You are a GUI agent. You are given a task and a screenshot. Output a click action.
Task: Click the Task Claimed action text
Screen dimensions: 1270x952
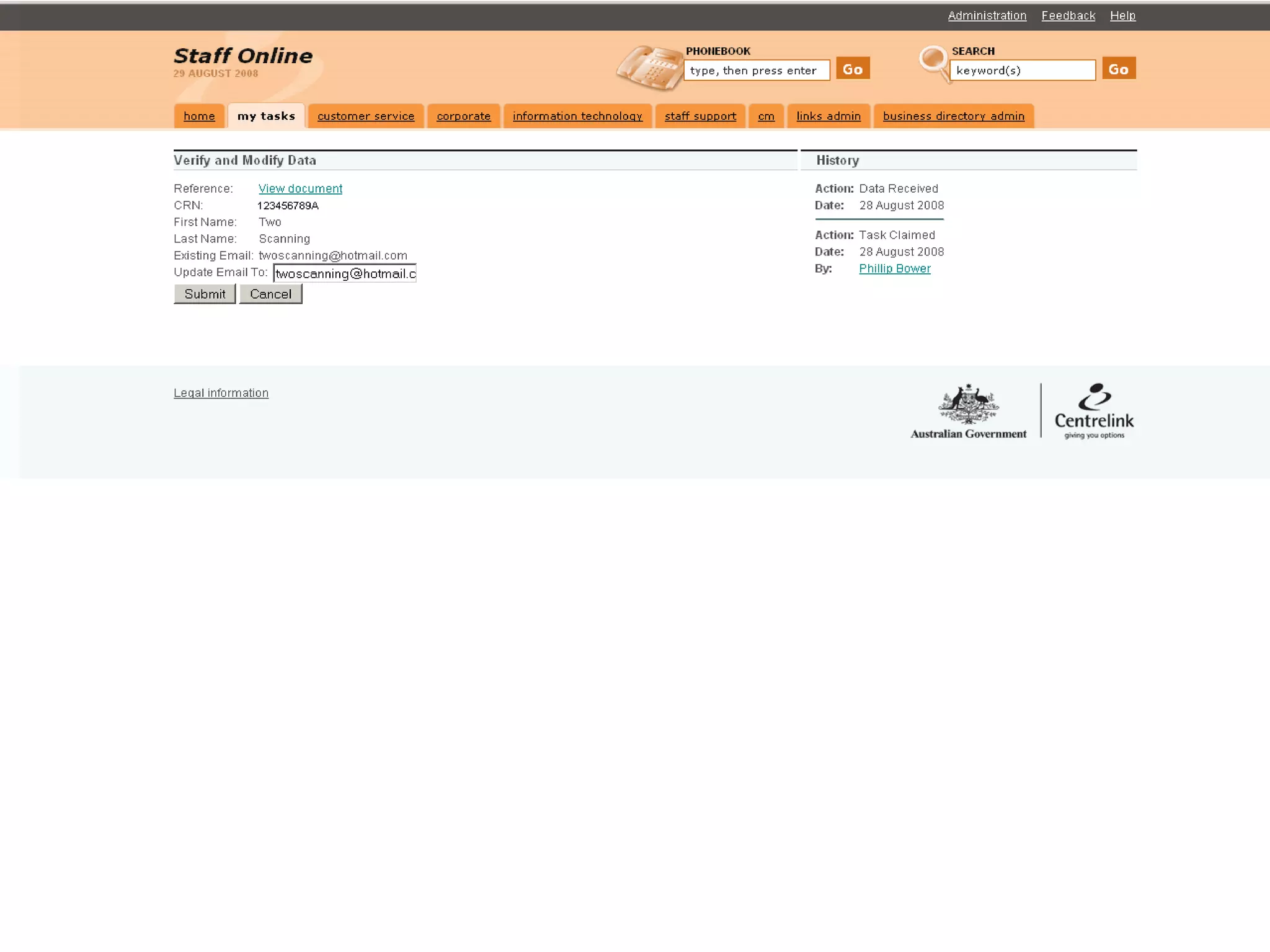coord(897,235)
